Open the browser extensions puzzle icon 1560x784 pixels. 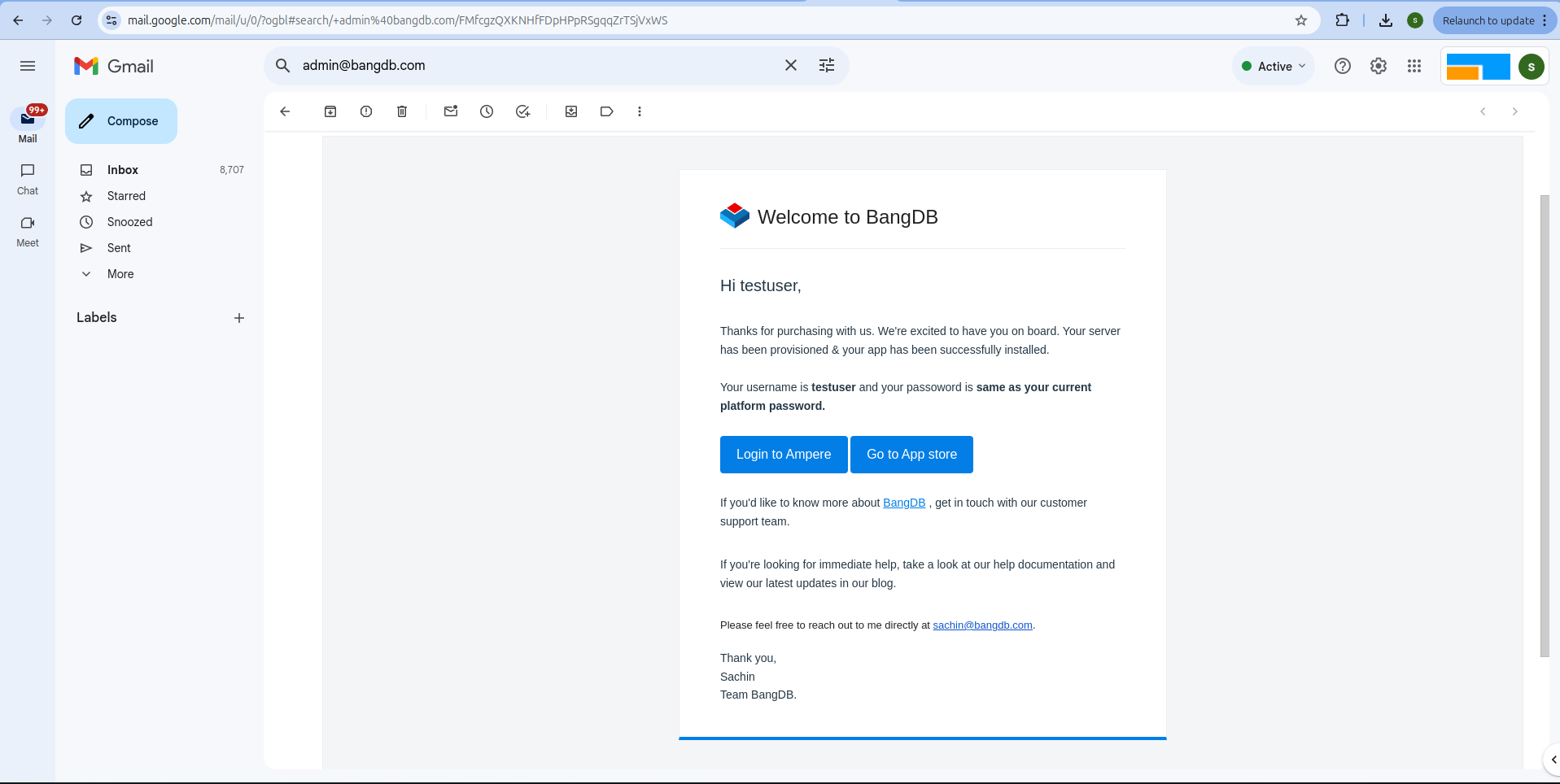pos(1343,20)
